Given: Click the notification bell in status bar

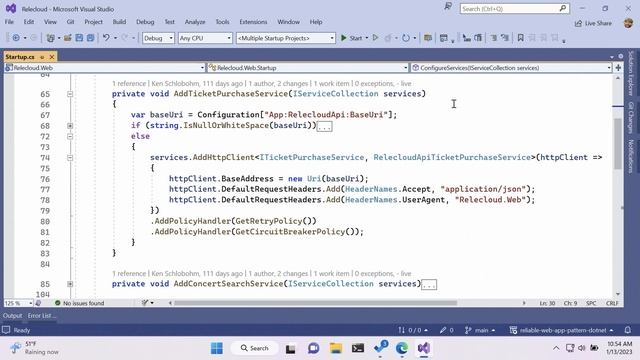Looking at the screenshot, I should click(x=628, y=330).
